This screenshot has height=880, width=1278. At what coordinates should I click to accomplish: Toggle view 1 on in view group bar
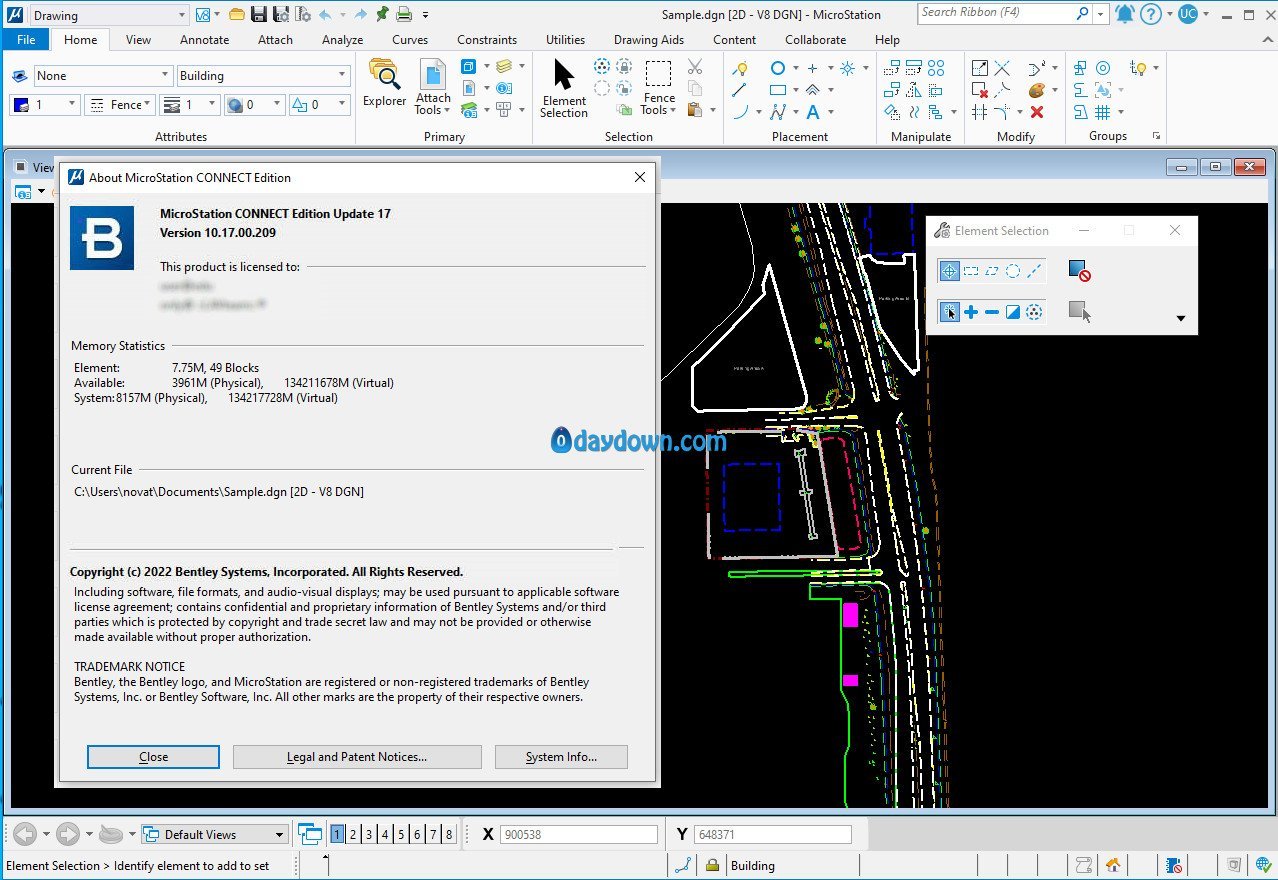[338, 834]
